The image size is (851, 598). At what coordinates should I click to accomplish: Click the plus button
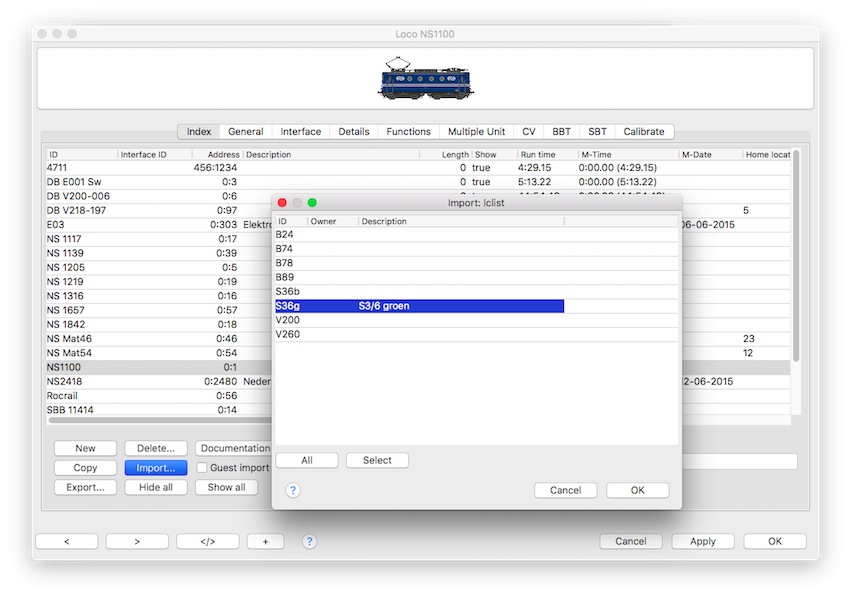tap(265, 541)
